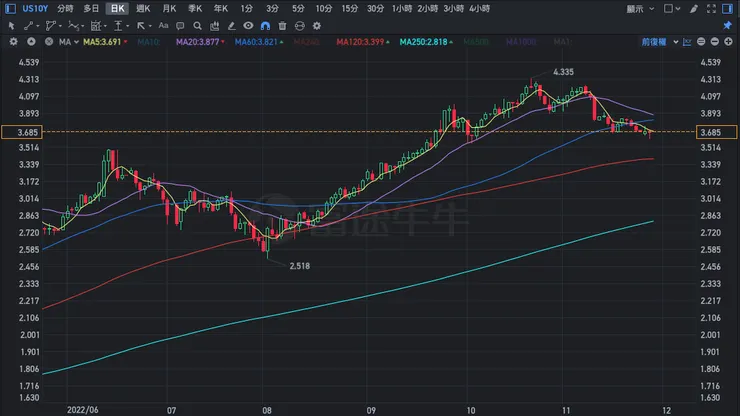The width and height of the screenshot is (740, 416).
Task: Remove MA indicator with X circle
Action: pos(49,42)
